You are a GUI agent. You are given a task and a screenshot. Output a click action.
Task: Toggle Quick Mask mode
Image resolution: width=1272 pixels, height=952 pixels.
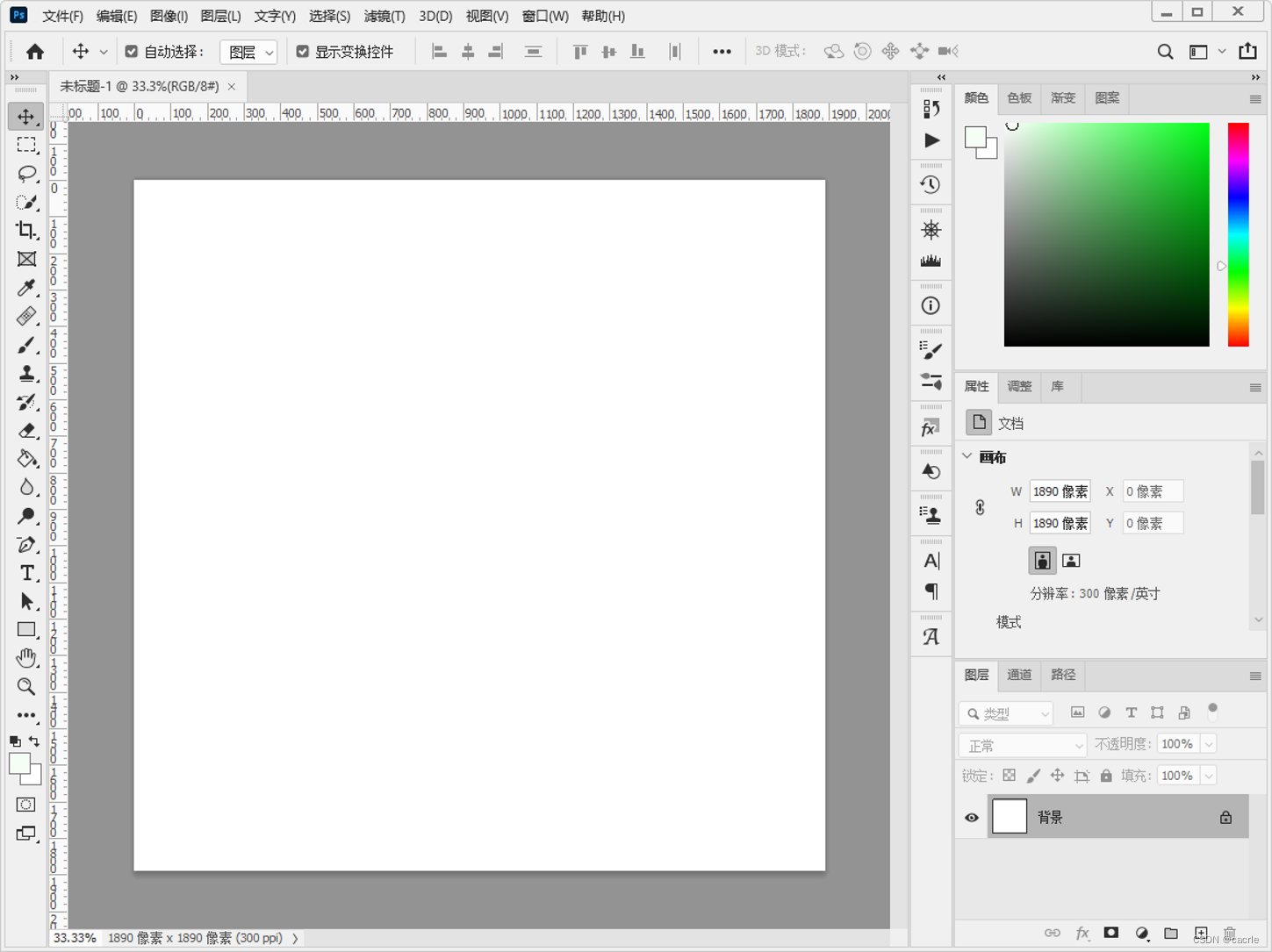click(x=26, y=805)
